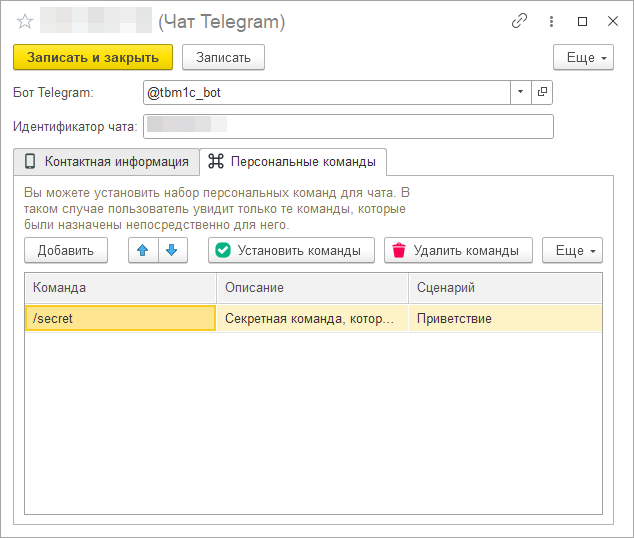Click 'Добавить' to add a command
The image size is (634, 538).
66,250
